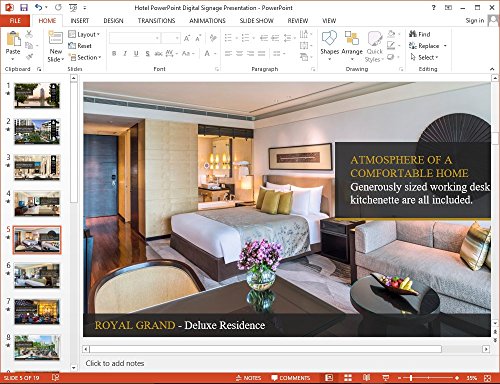Open Layout dropdown
This screenshot has width=500, height=384.
(84, 34)
